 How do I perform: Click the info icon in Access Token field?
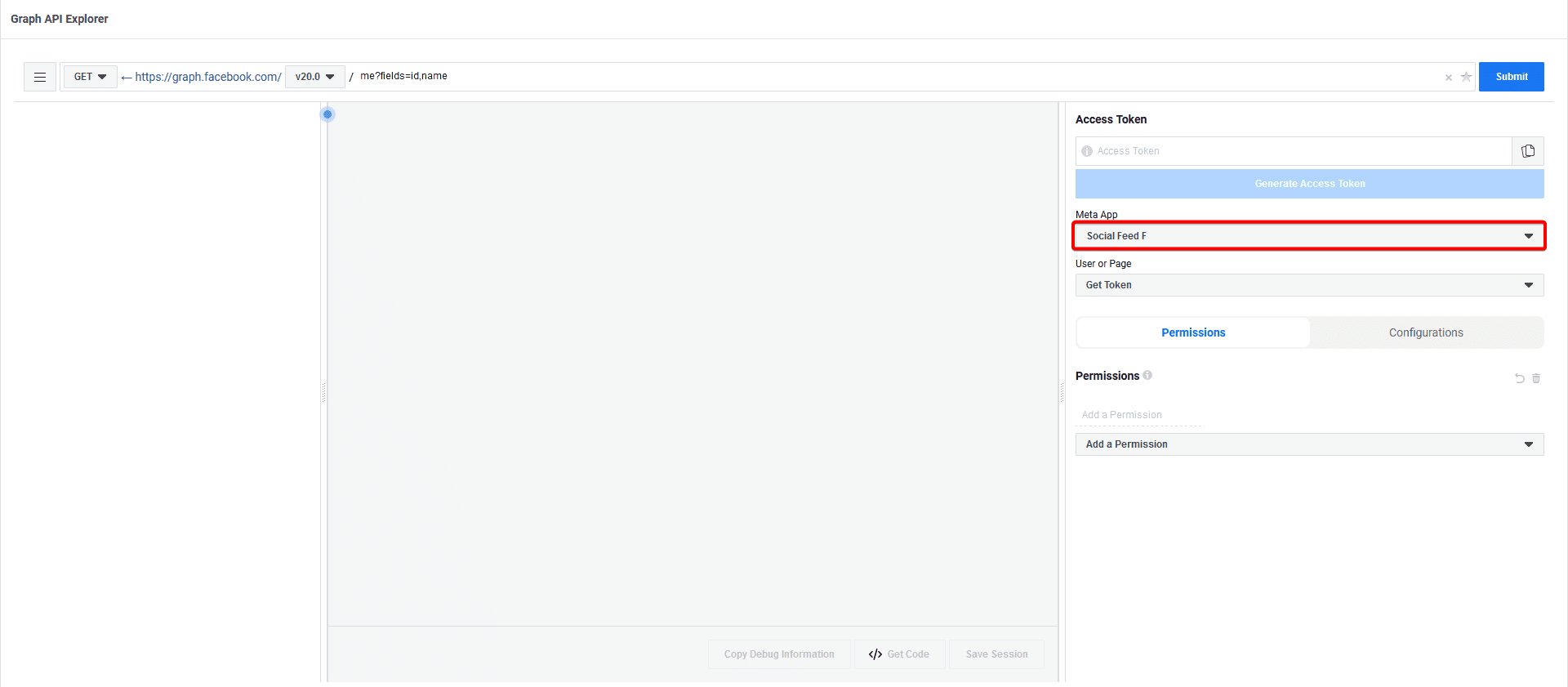point(1087,151)
